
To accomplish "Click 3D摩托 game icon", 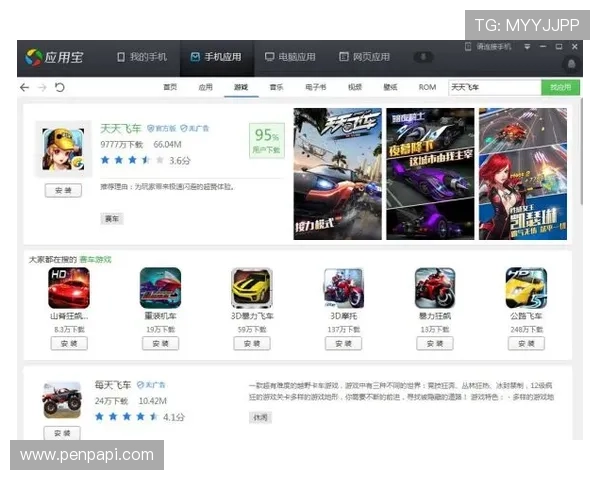I will coord(344,288).
